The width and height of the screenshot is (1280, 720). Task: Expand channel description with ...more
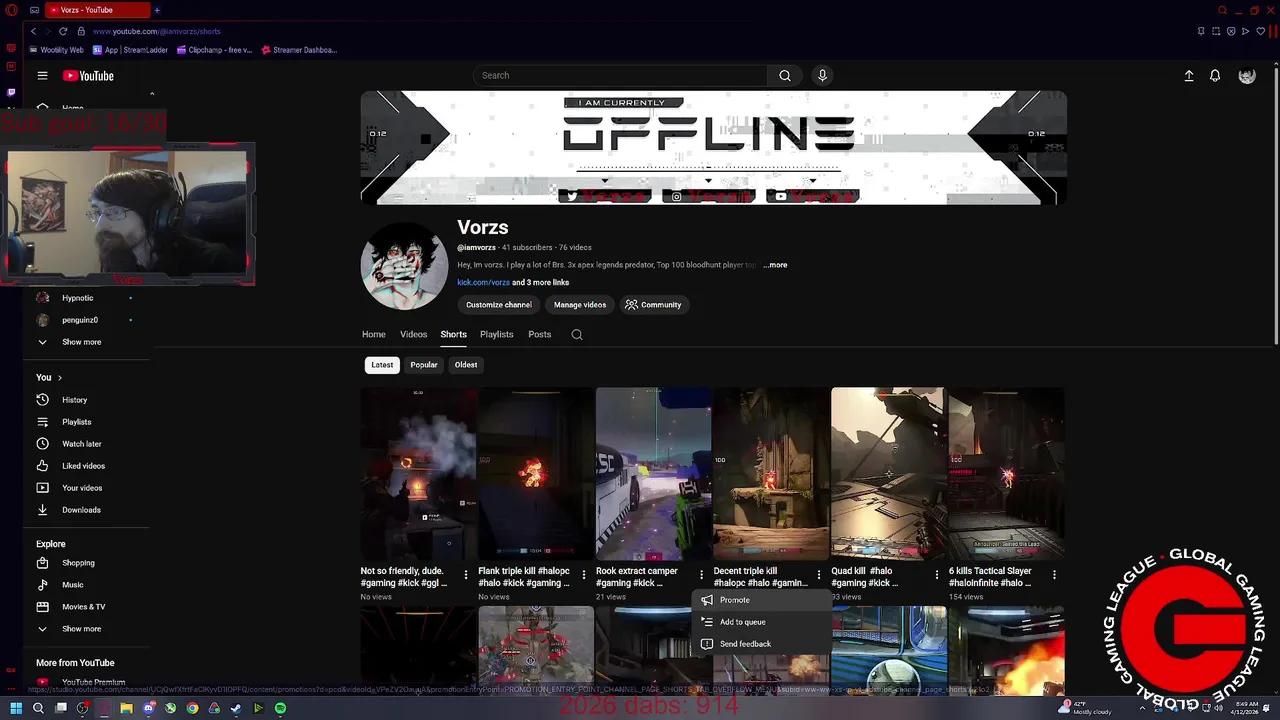pyautogui.click(x=775, y=265)
